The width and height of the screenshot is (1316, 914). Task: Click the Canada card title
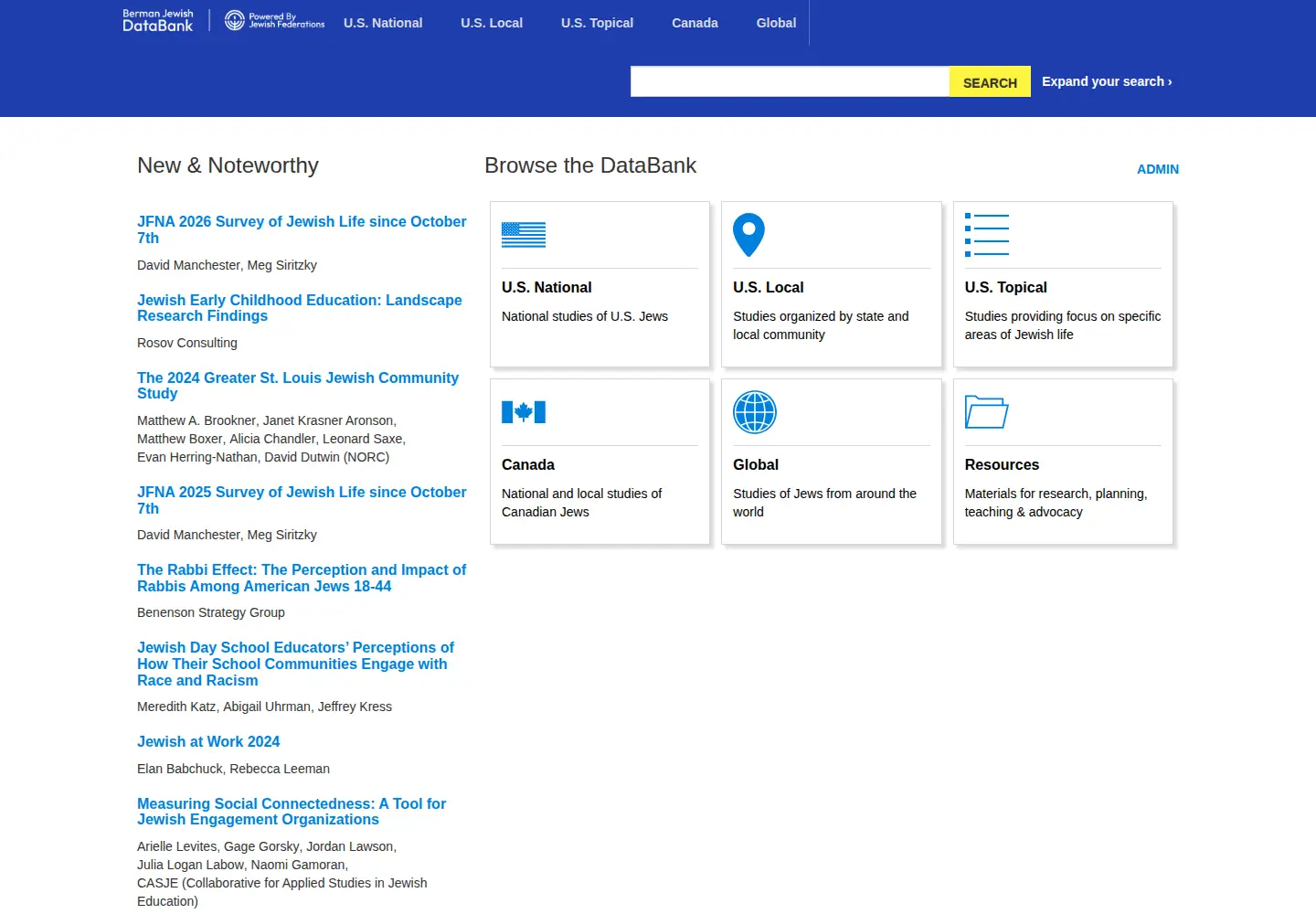click(528, 464)
